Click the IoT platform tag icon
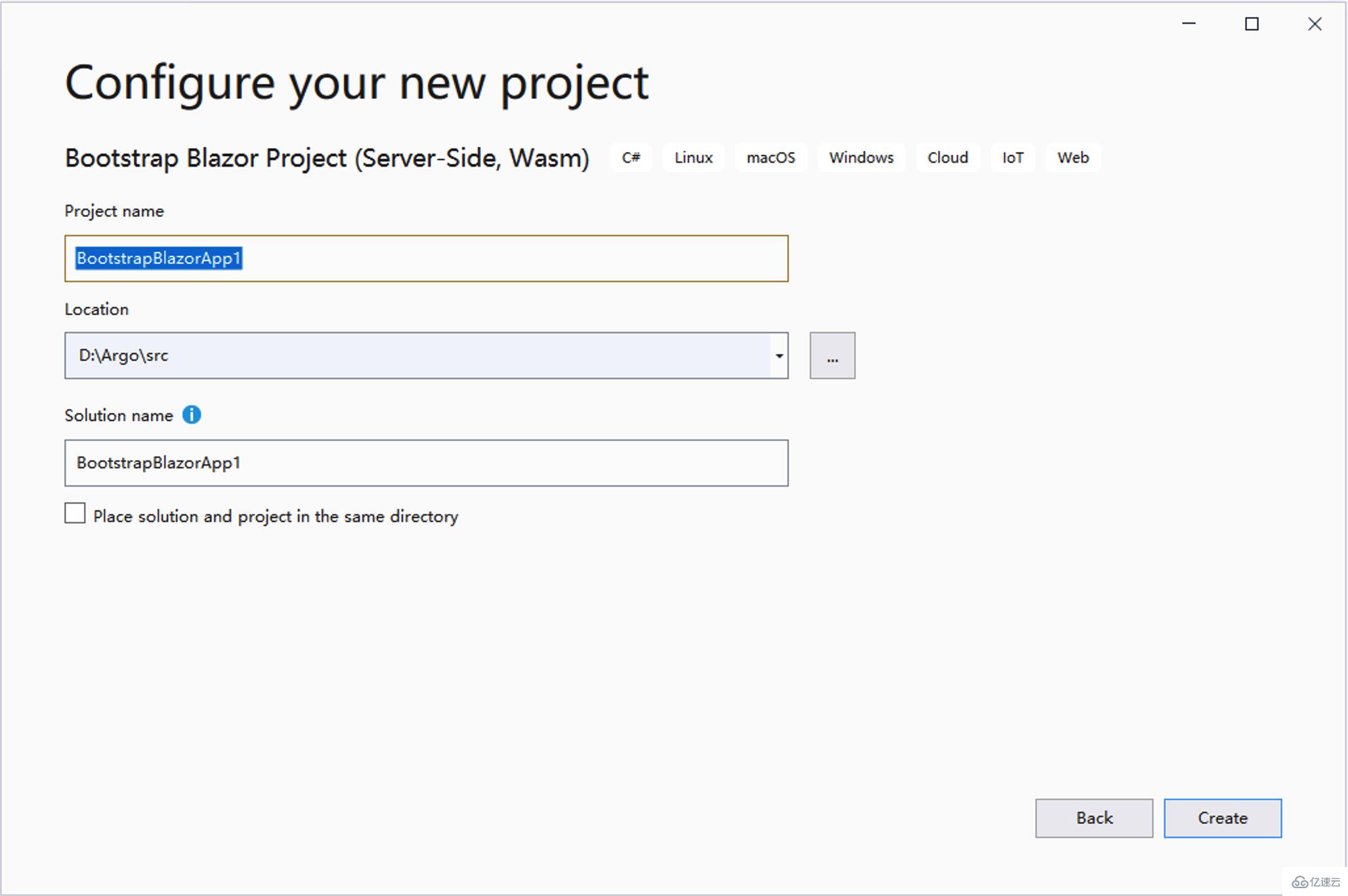This screenshot has width=1348, height=896. [1012, 156]
